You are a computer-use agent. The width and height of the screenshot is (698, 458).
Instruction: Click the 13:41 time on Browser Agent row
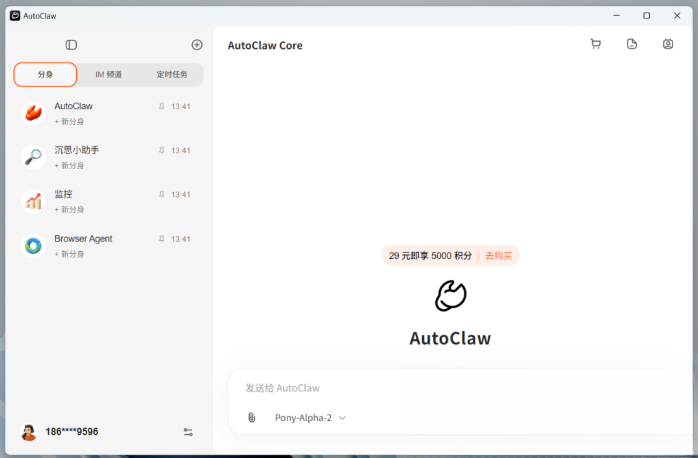click(181, 239)
